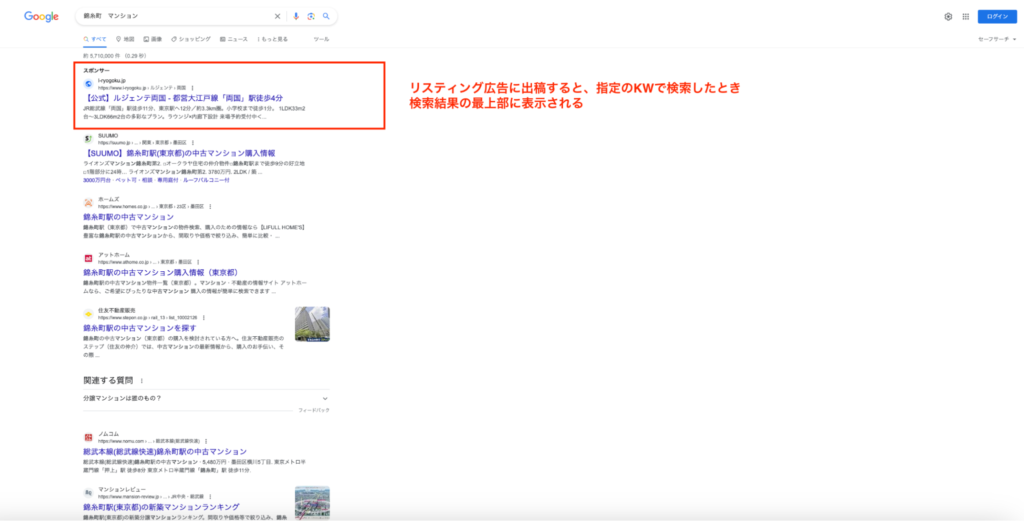Open three-dot menu for マンションレビュー result
The image size is (1024, 521).
pyautogui.click(x=210, y=497)
